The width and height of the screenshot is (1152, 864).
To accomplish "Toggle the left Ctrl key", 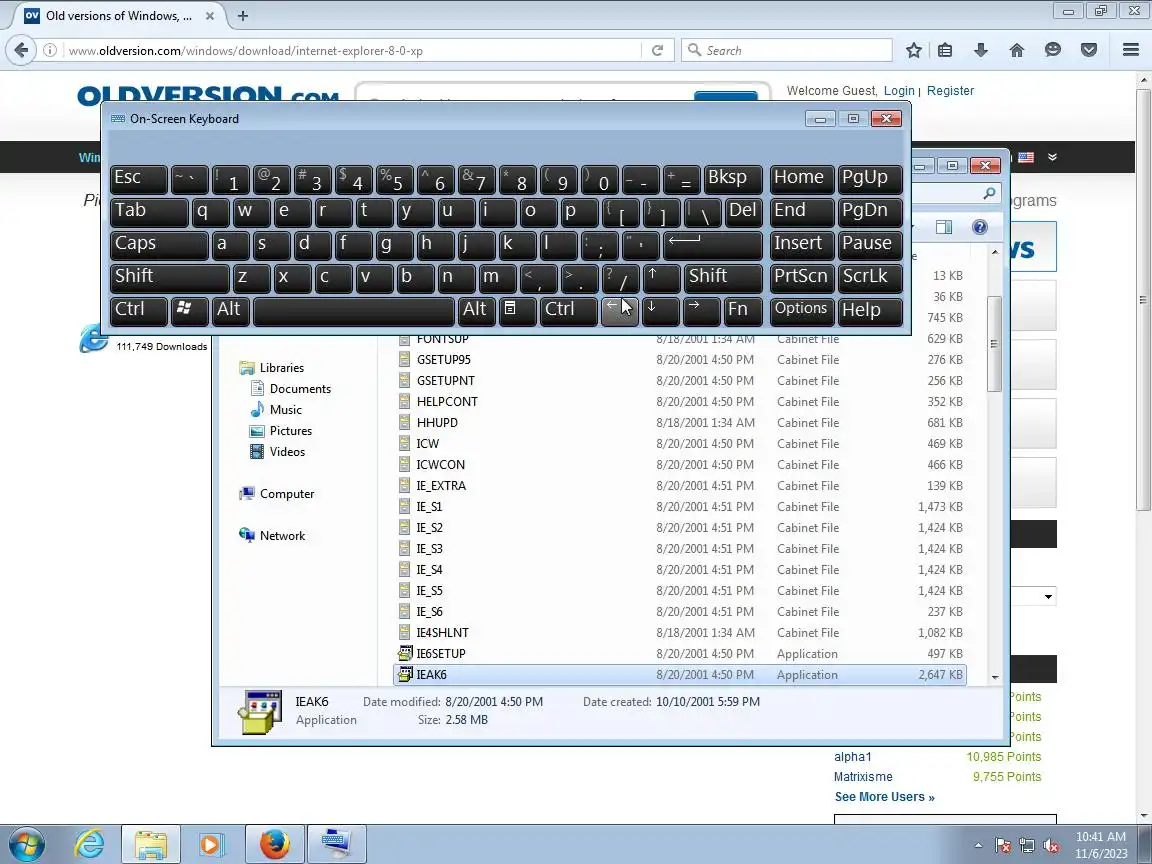I will tap(139, 311).
